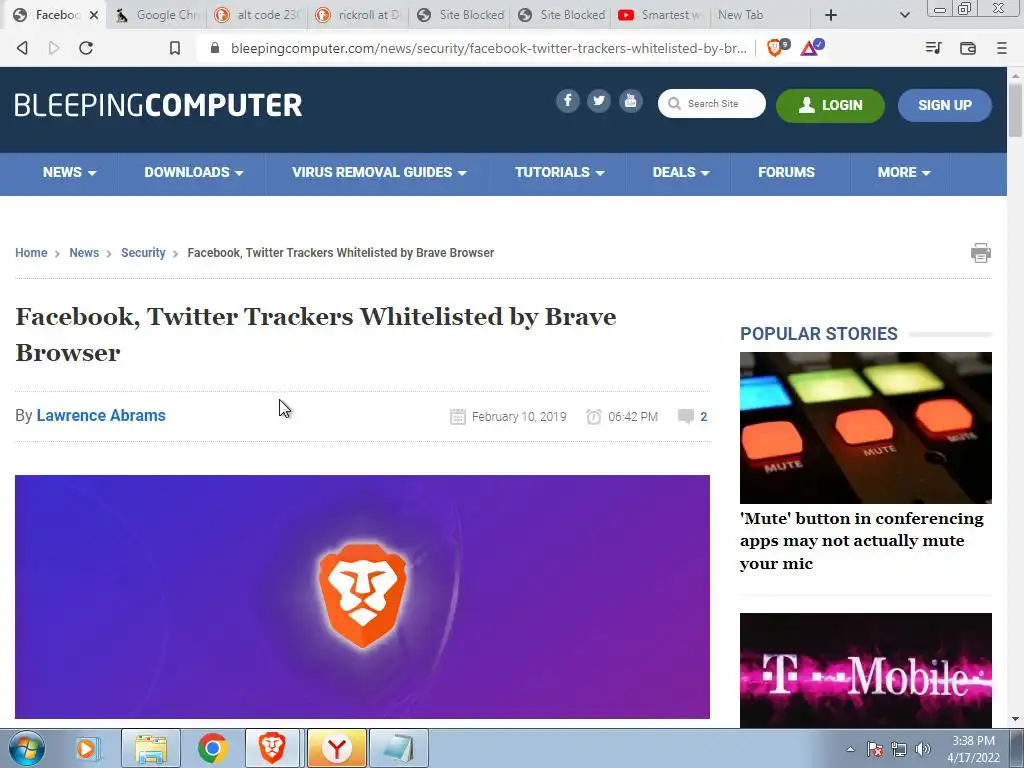Open the notepad app in taskbar
Screen dimensions: 1024x768
399,748
